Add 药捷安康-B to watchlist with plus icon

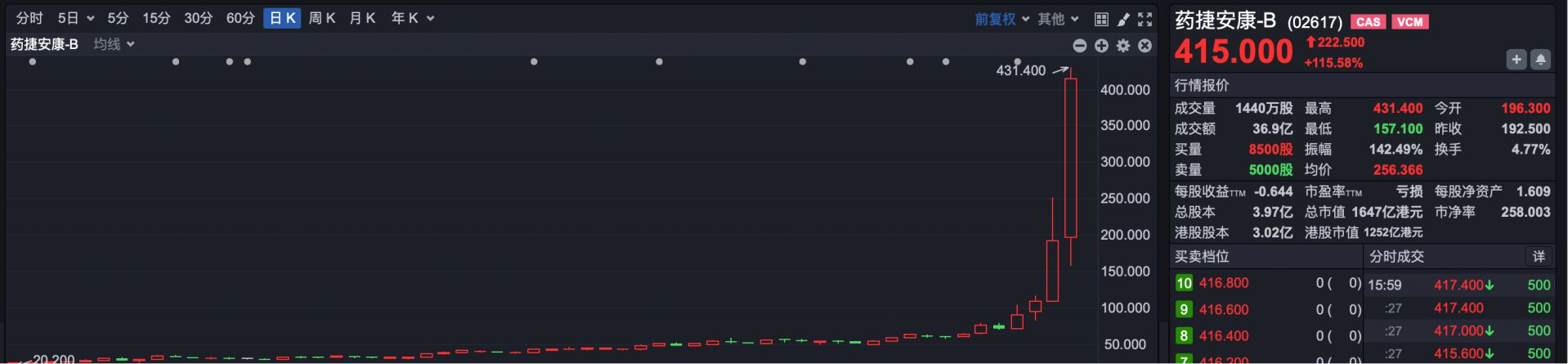(x=1516, y=60)
